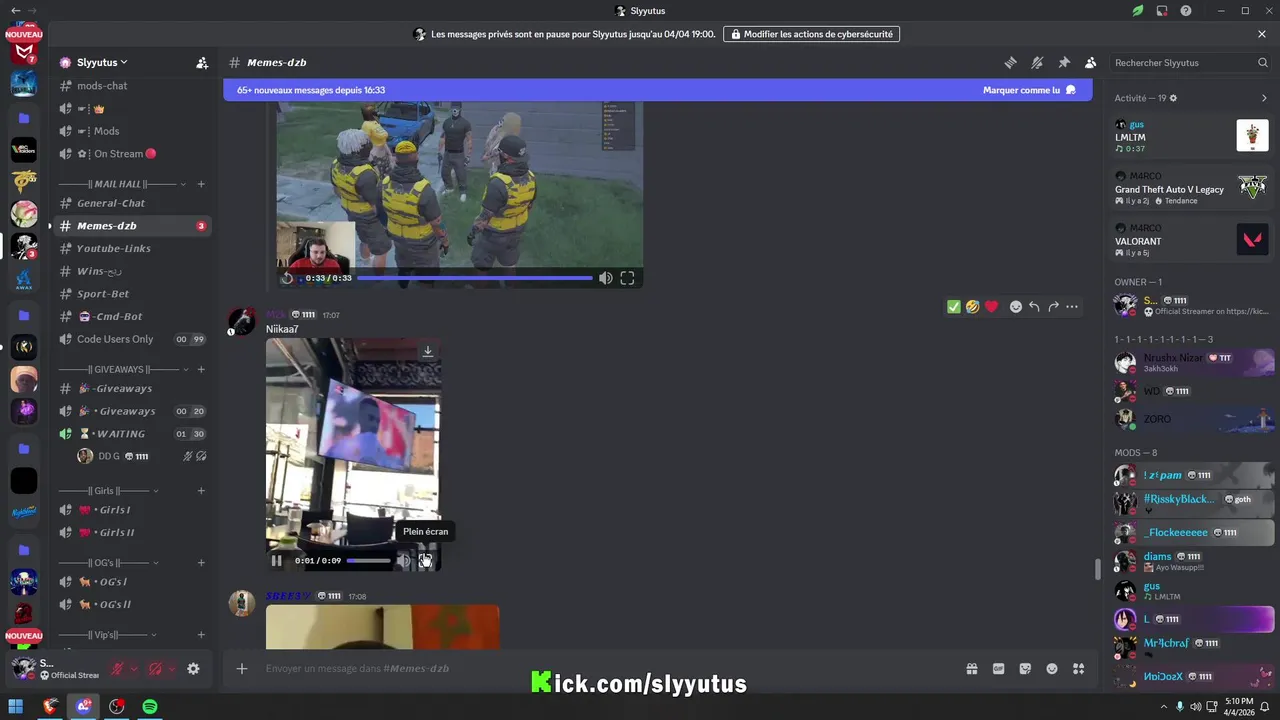
Task: Open the mods-chat channel
Action: (x=132, y=86)
